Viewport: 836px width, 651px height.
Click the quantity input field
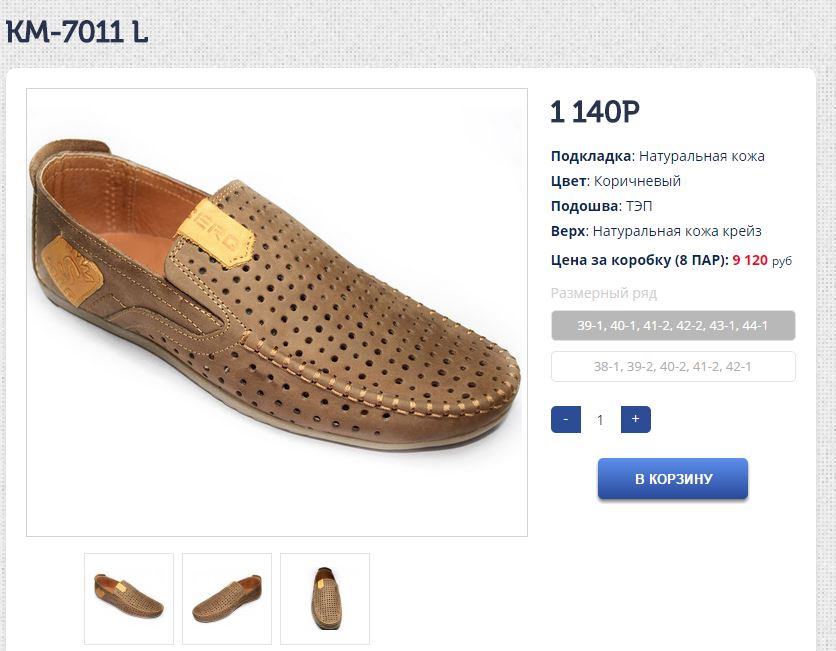pyautogui.click(x=600, y=420)
